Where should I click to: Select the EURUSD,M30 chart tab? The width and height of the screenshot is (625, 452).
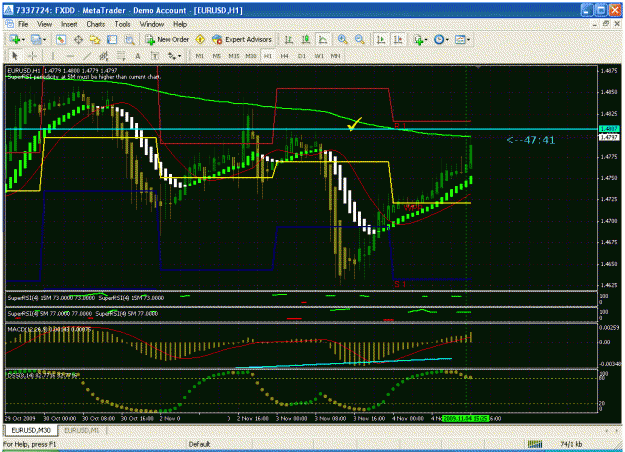coord(31,430)
